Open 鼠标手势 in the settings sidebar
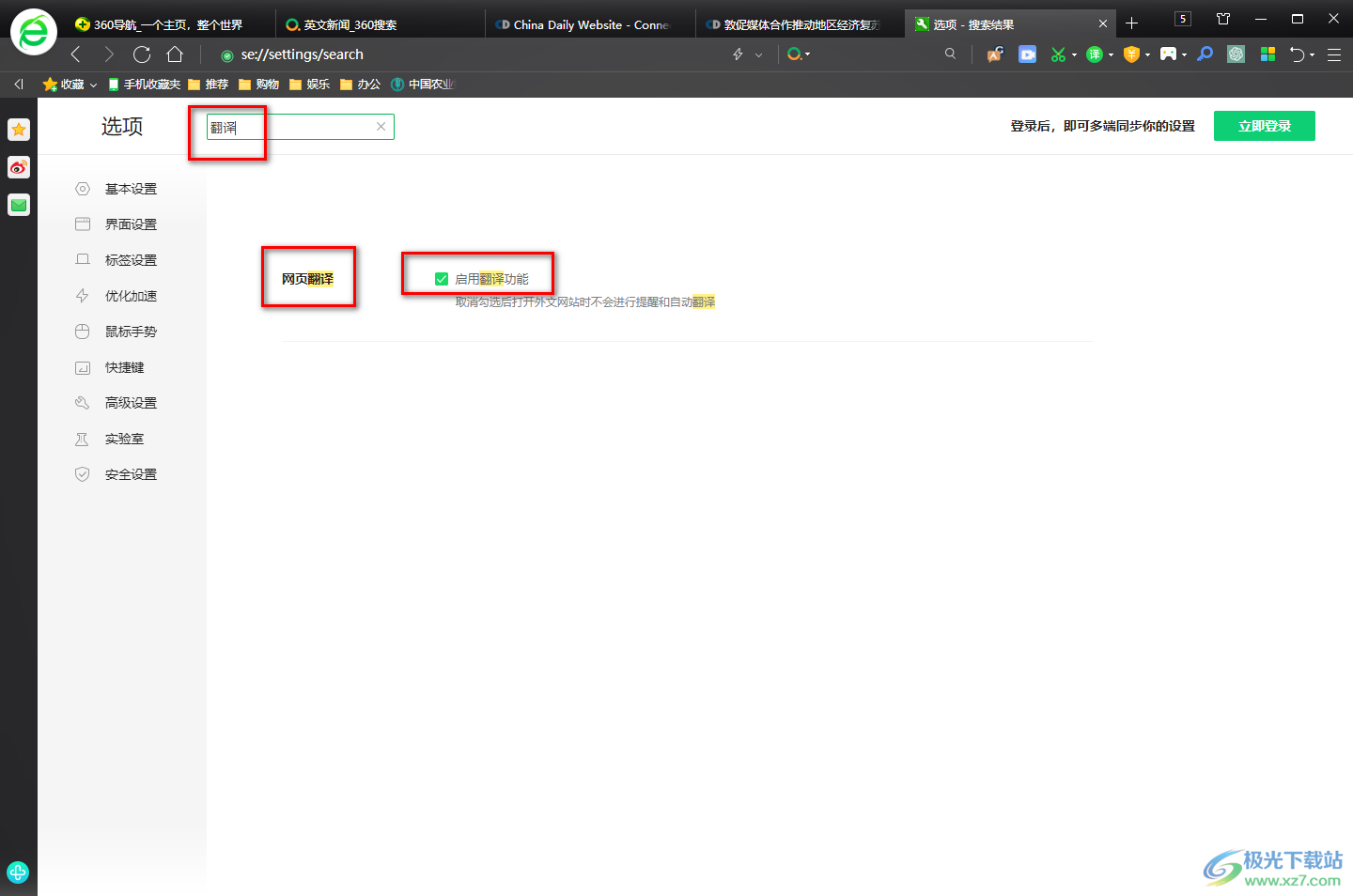The width and height of the screenshot is (1353, 896). [x=131, y=332]
